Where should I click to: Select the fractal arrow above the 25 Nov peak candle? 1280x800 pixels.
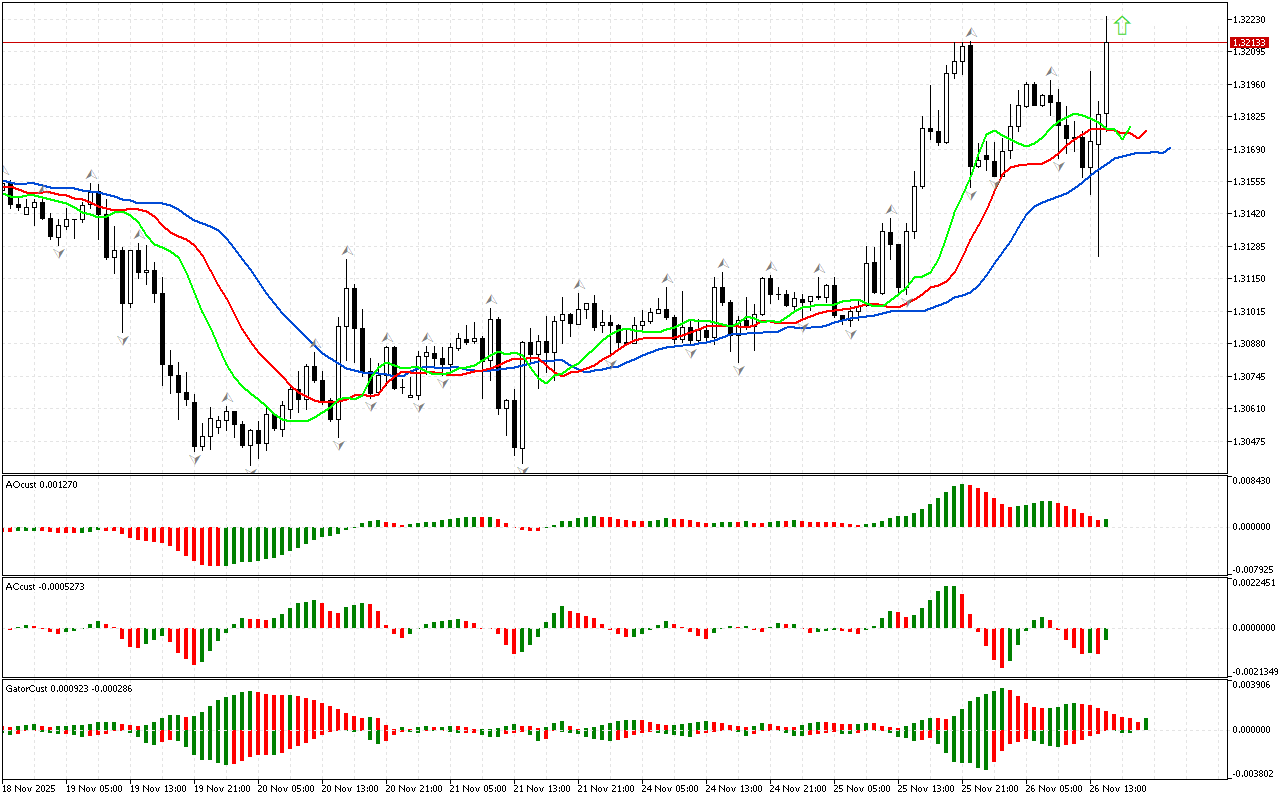tap(969, 33)
